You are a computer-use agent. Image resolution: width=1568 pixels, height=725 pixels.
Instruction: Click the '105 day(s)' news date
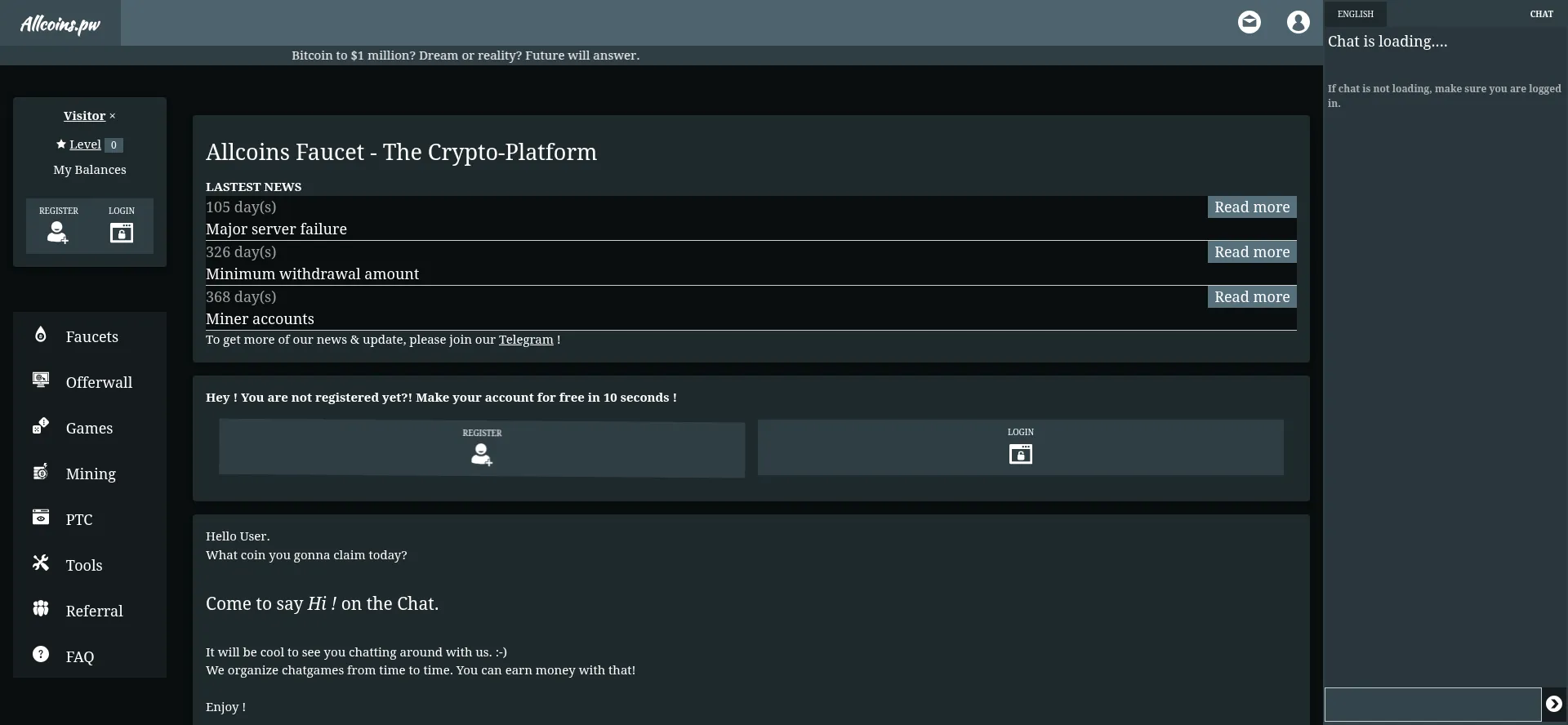tap(241, 207)
